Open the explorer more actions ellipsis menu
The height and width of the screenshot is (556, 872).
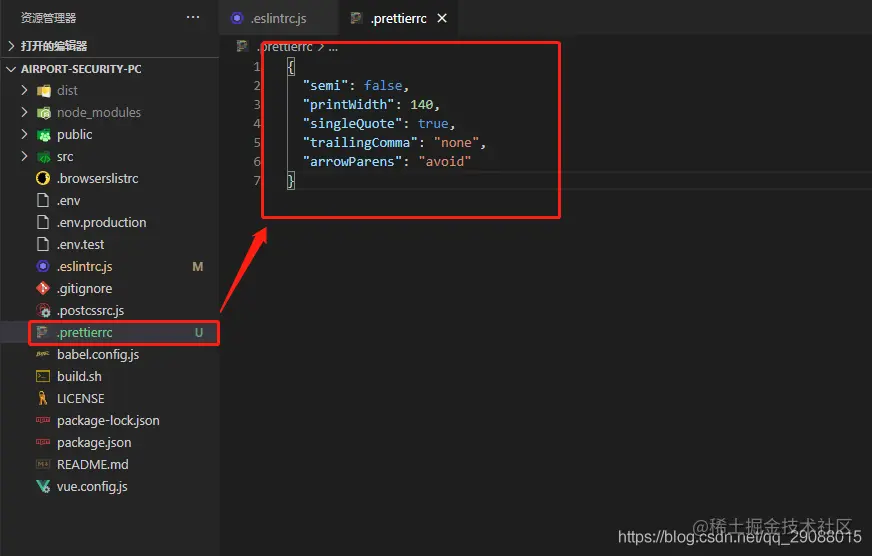[193, 17]
